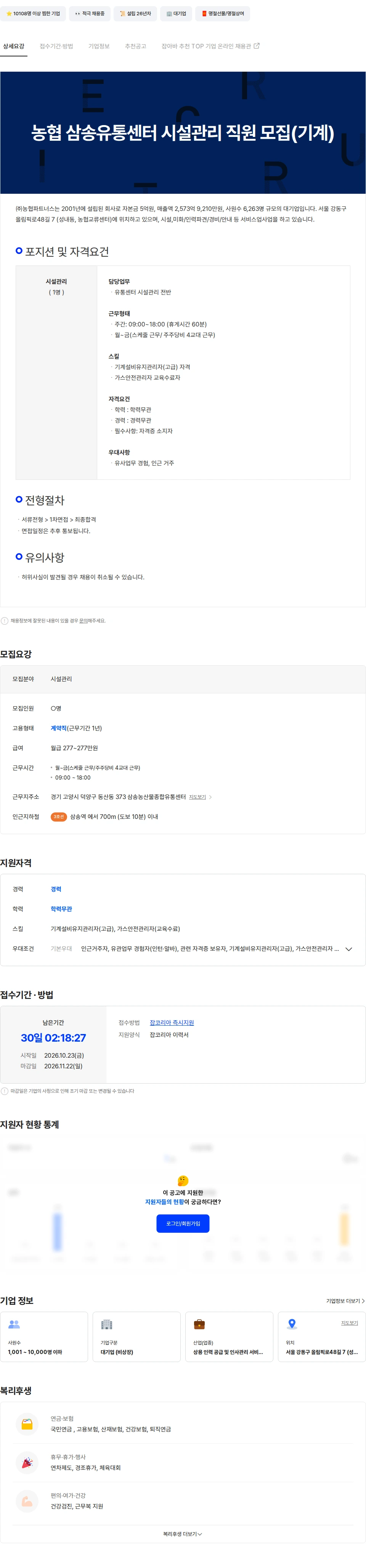The height and width of the screenshot is (1568, 366).
Task: Switch to the 접수기간·방법 tab
Action: 56,46
